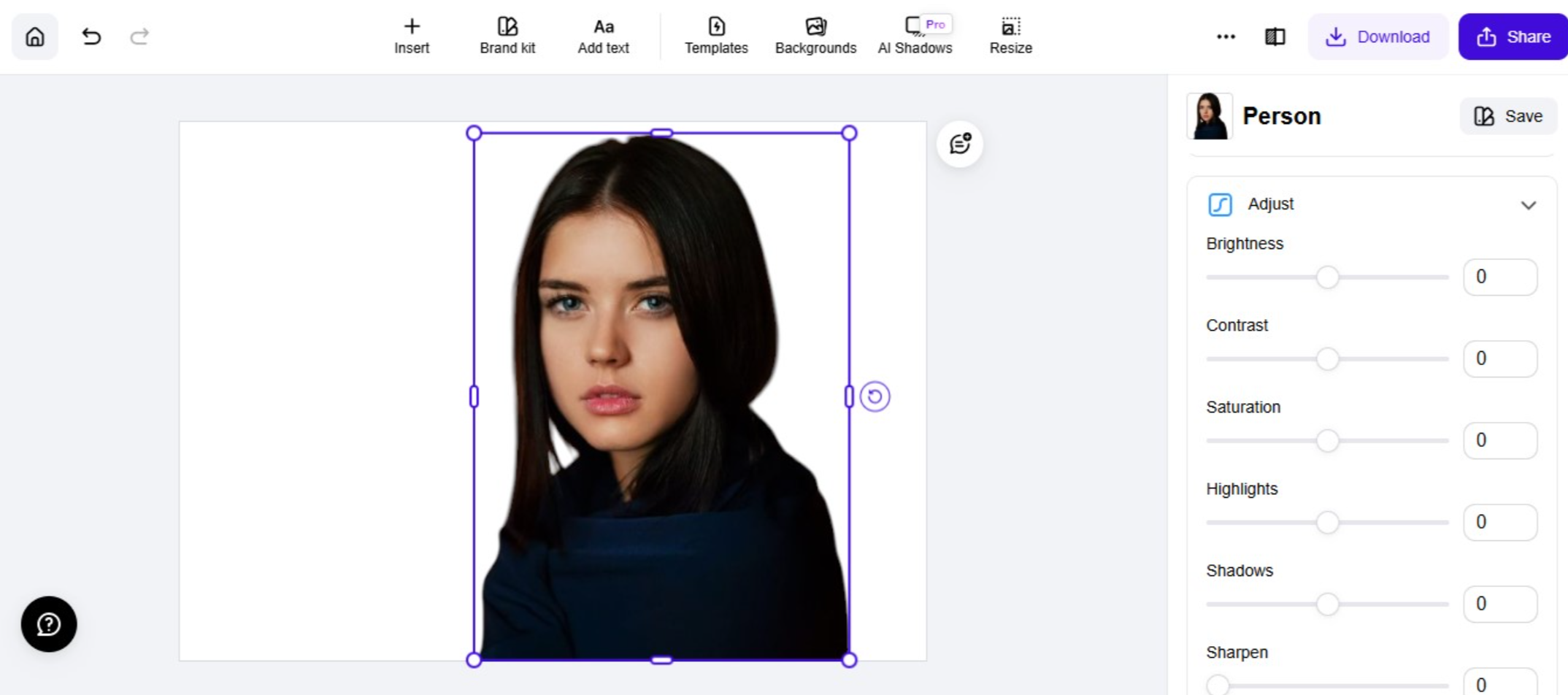Click the Home icon
1568x695 pixels.
coord(34,37)
